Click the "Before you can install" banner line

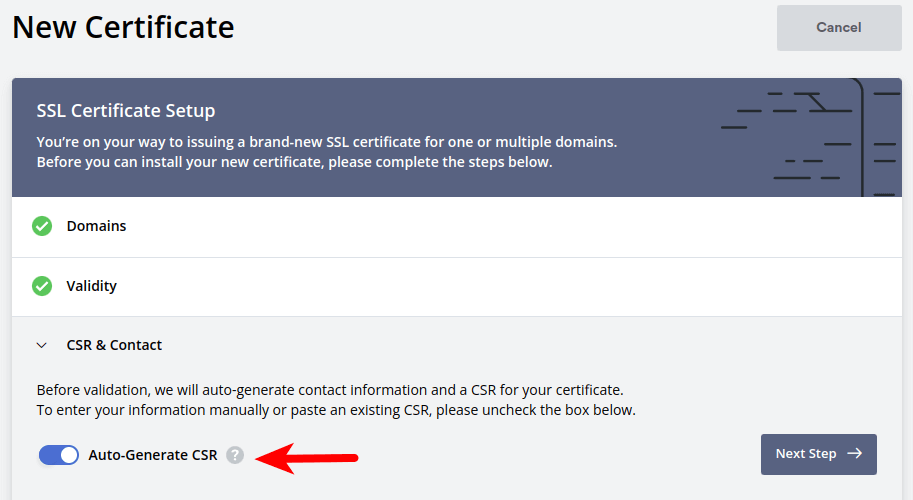point(294,161)
